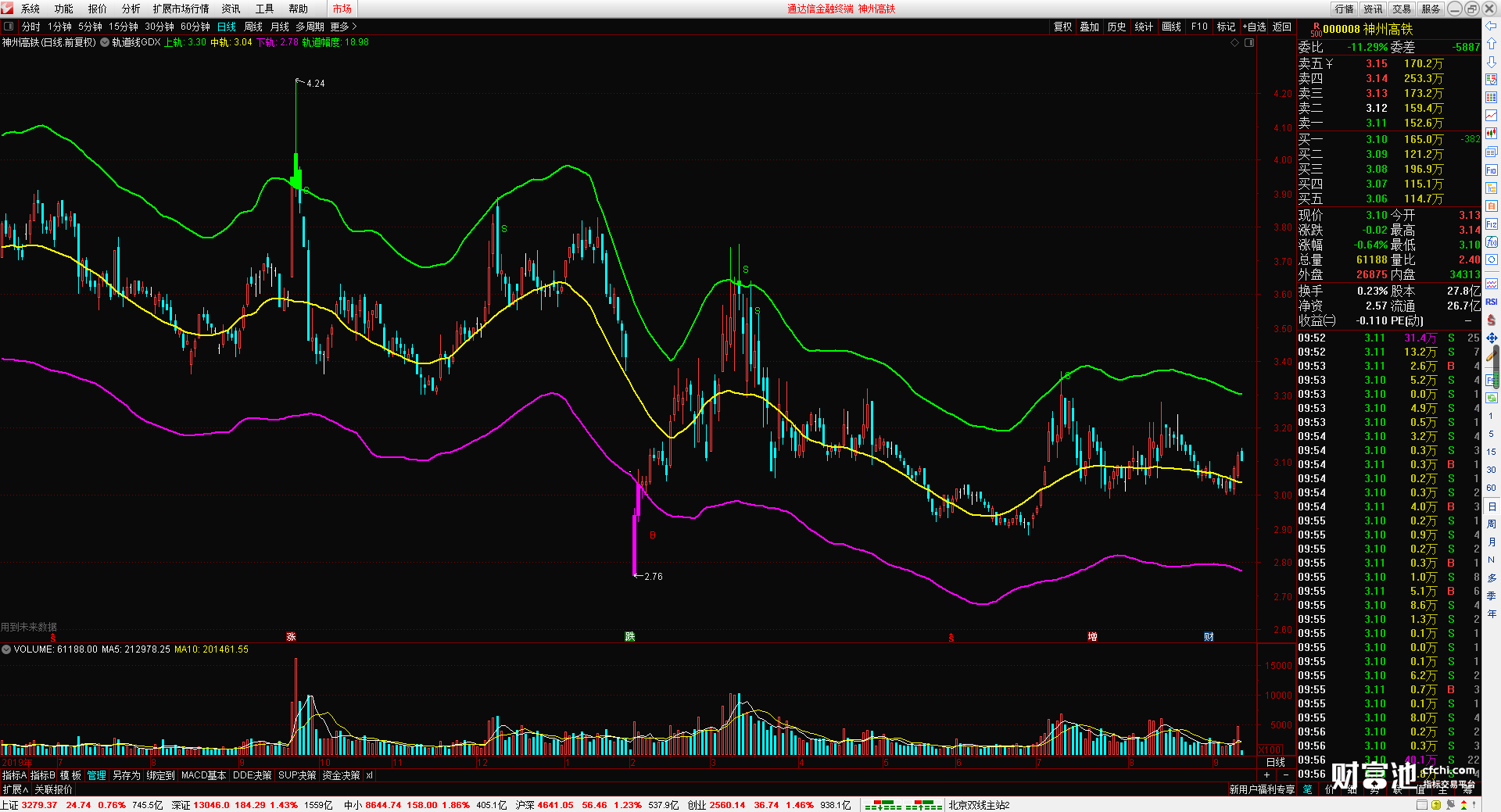Open the red trend line chart sidebar icon
Screen dimensions: 1501x812
coord(1491,116)
